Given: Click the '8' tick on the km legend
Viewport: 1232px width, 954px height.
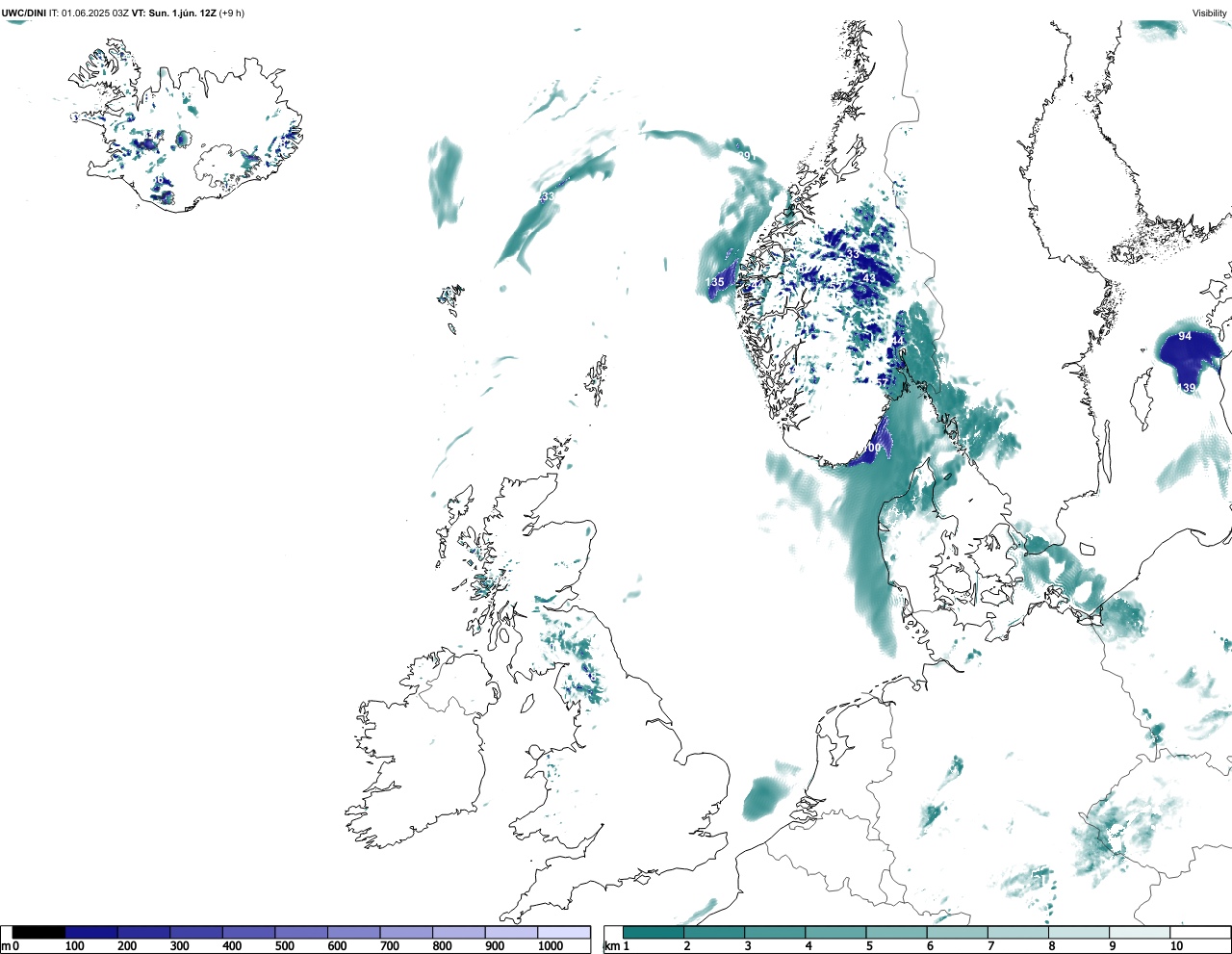Looking at the screenshot, I should [1051, 946].
